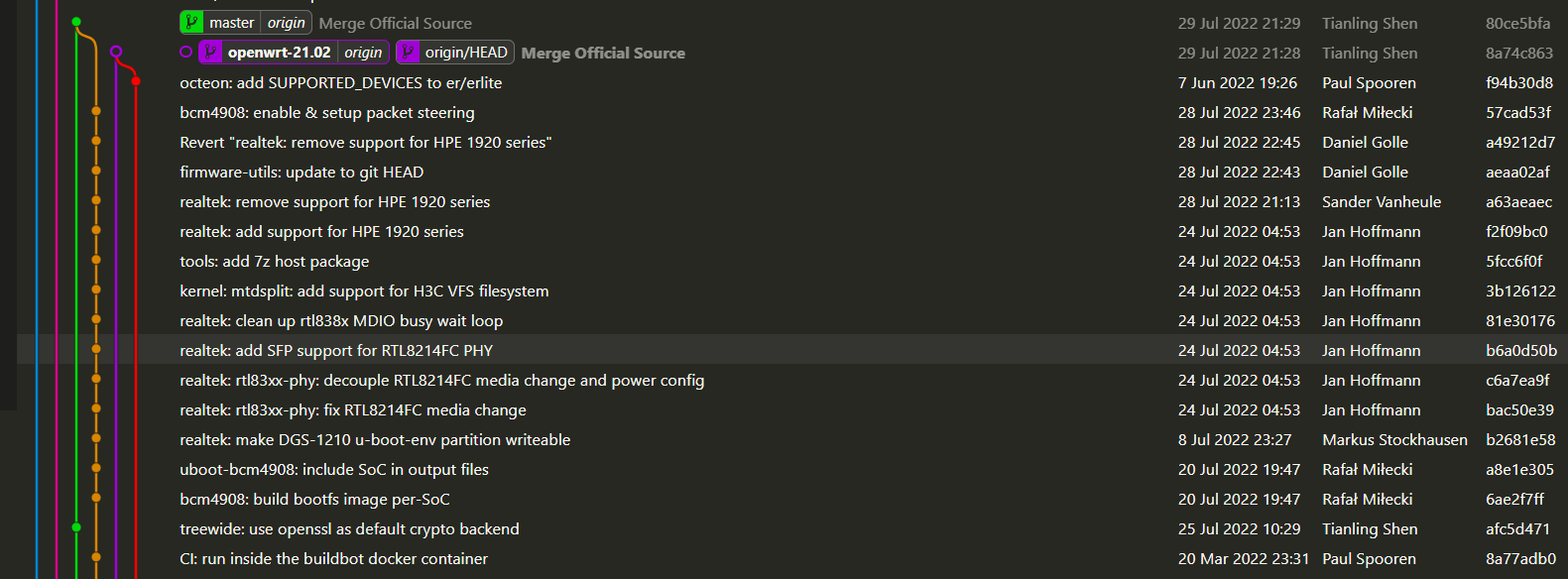
Task: Click author Markus Stockhausen on DGS-1210 commit
Action: point(1394,439)
